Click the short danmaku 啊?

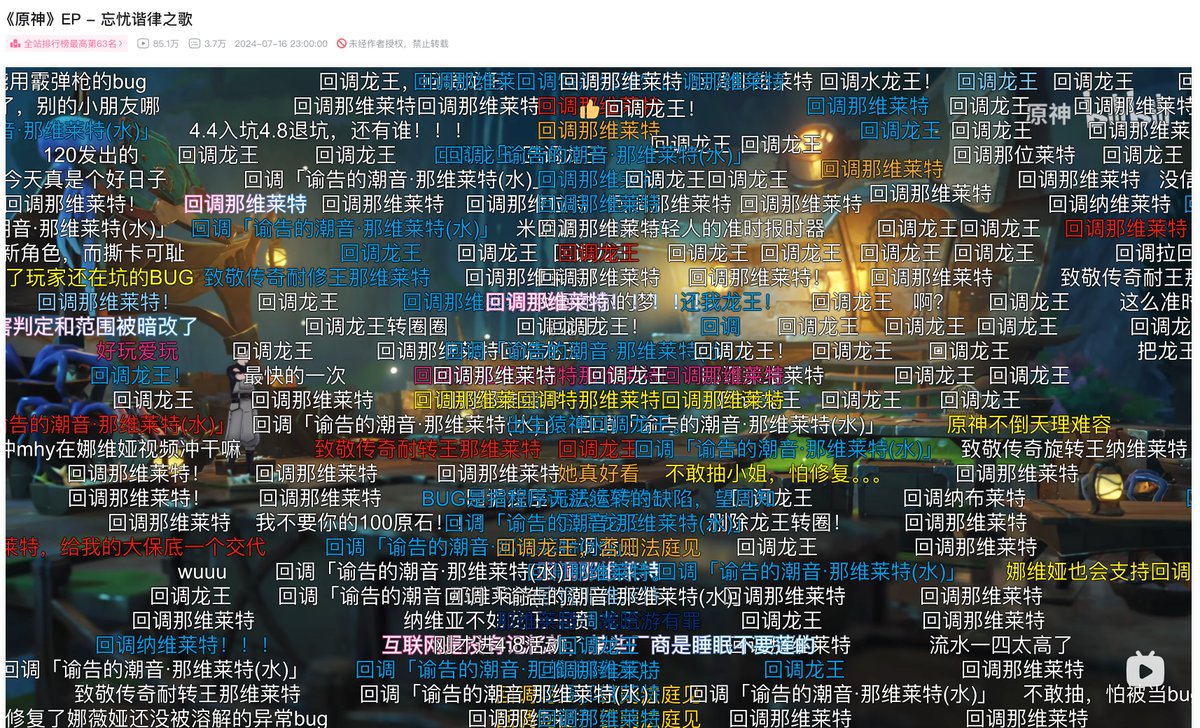929,301
